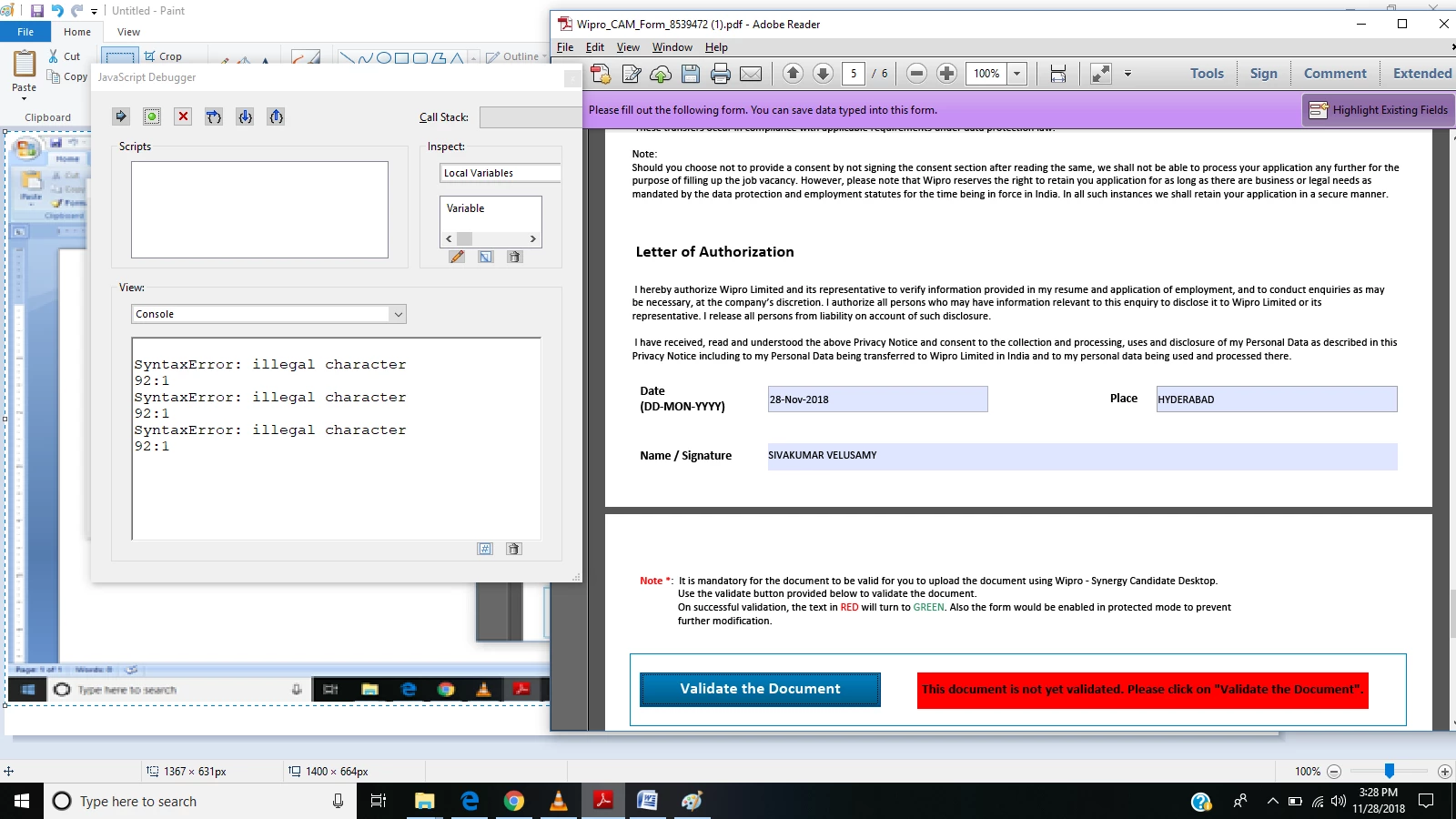The height and width of the screenshot is (819, 1456).
Task: Open the Sign pane in Adobe Reader
Action: pyautogui.click(x=1263, y=74)
